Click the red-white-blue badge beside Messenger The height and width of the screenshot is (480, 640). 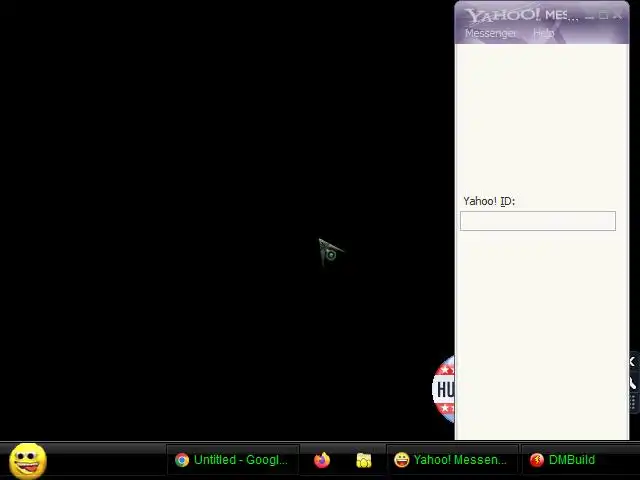444,389
